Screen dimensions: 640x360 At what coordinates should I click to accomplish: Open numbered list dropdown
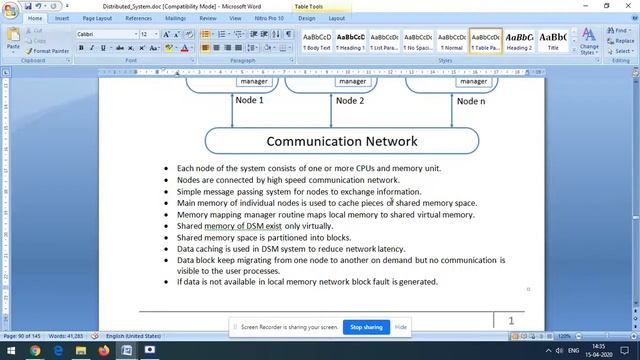[x=229, y=34]
